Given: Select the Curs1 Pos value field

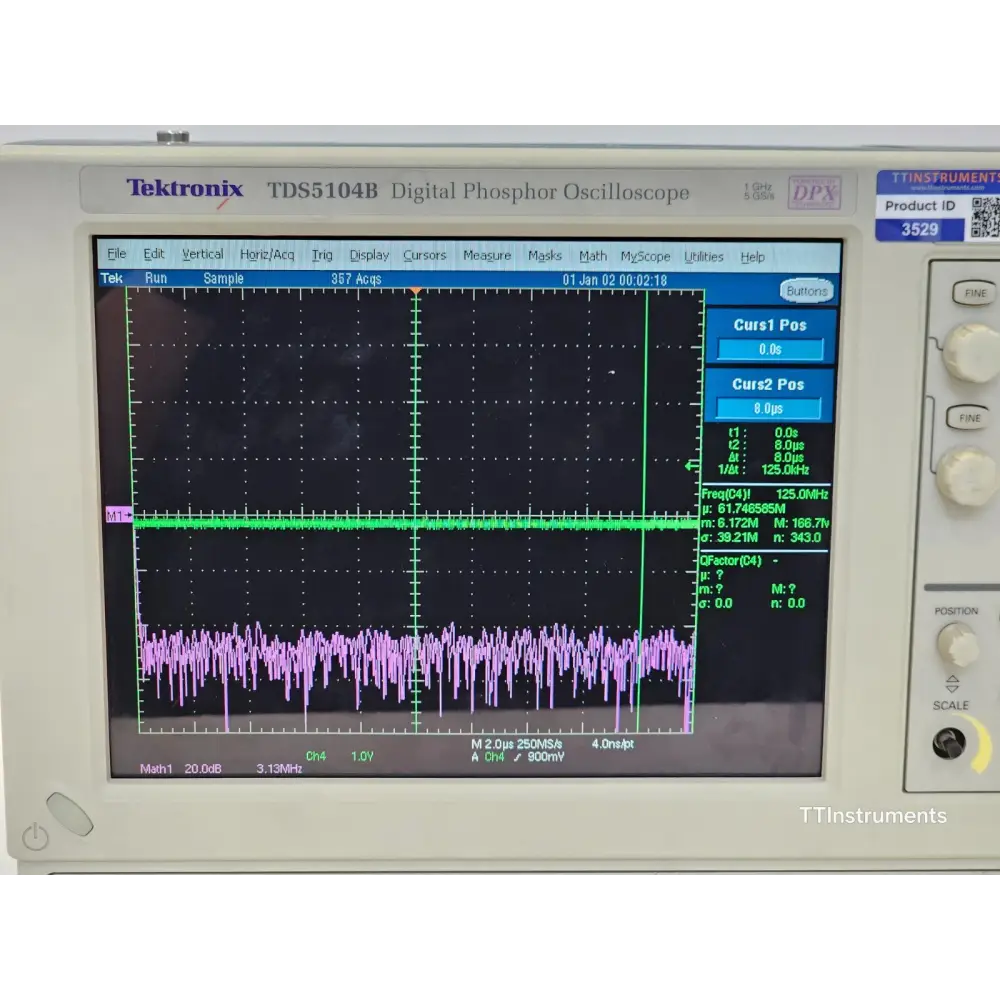Looking at the screenshot, I should point(770,349).
